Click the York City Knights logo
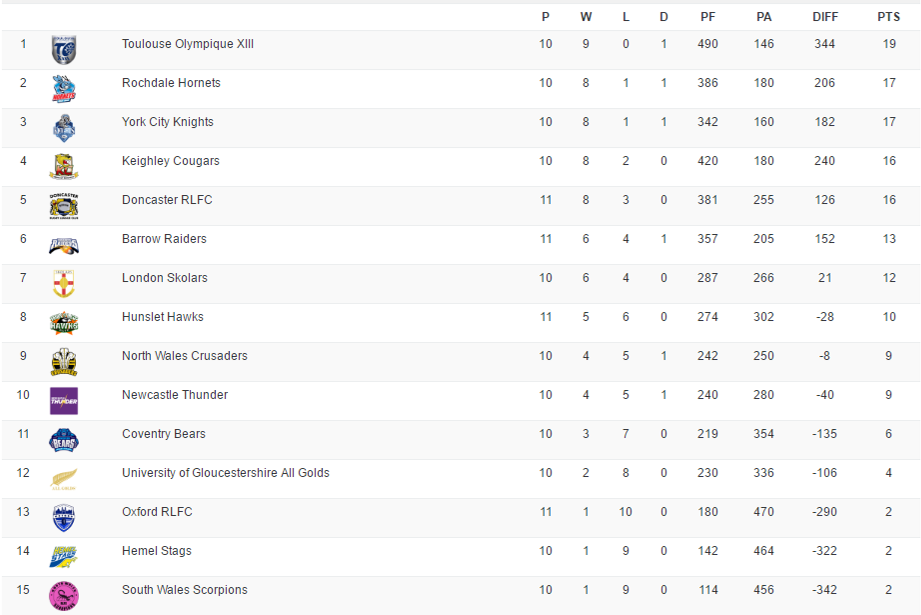Screen dimensions: 921x615 pyautogui.click(x=64, y=128)
